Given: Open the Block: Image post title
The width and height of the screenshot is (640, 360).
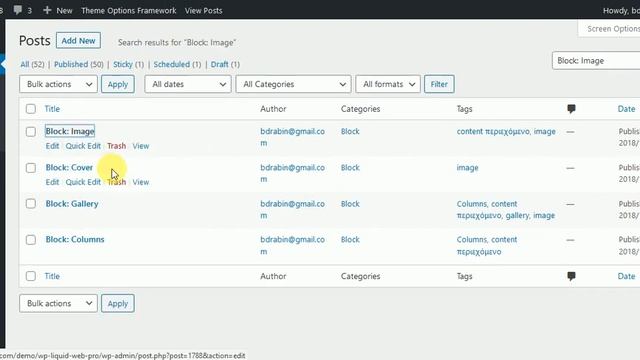Looking at the screenshot, I should 70,131.
